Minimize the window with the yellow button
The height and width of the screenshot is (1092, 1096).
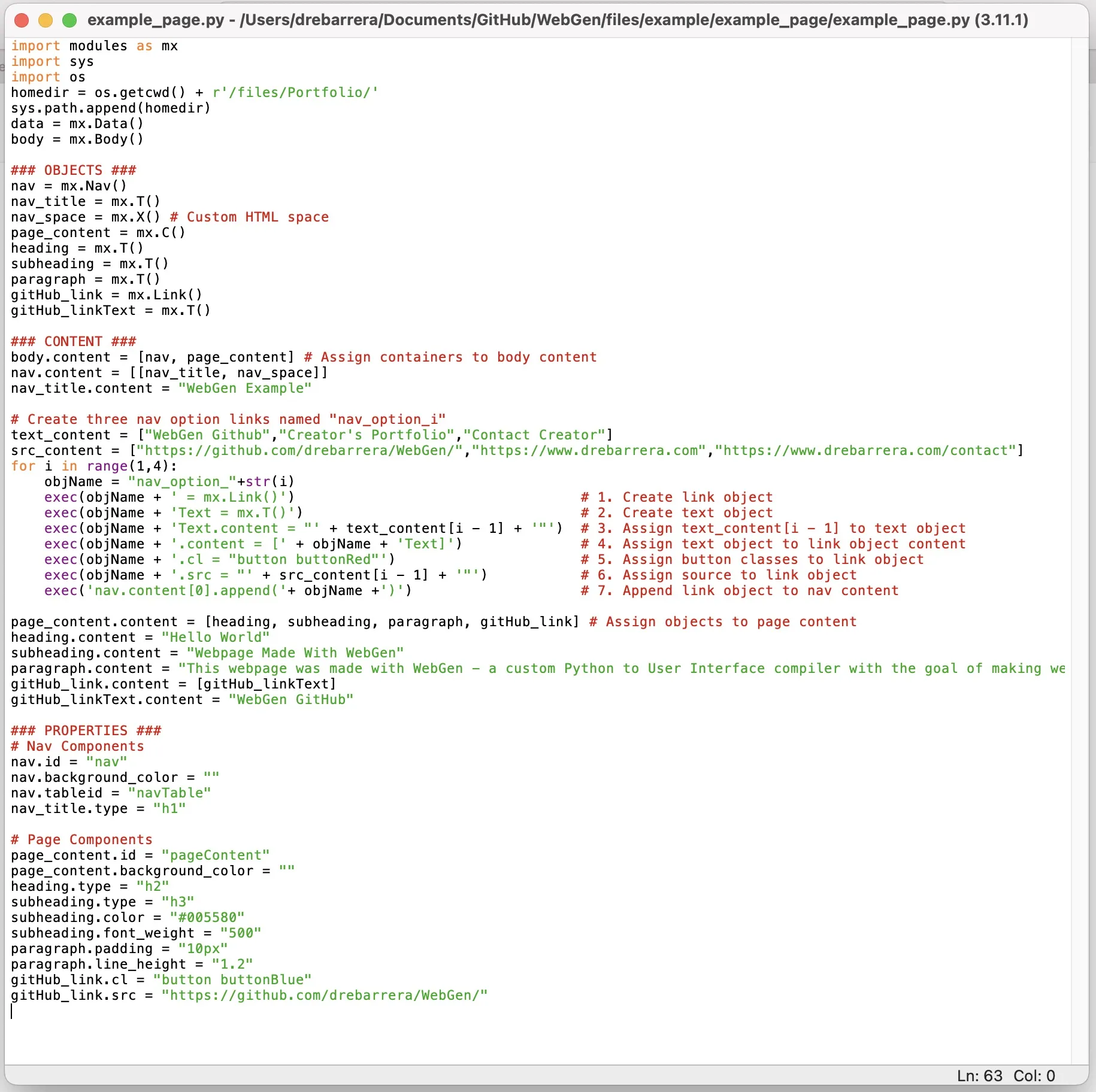click(x=46, y=20)
